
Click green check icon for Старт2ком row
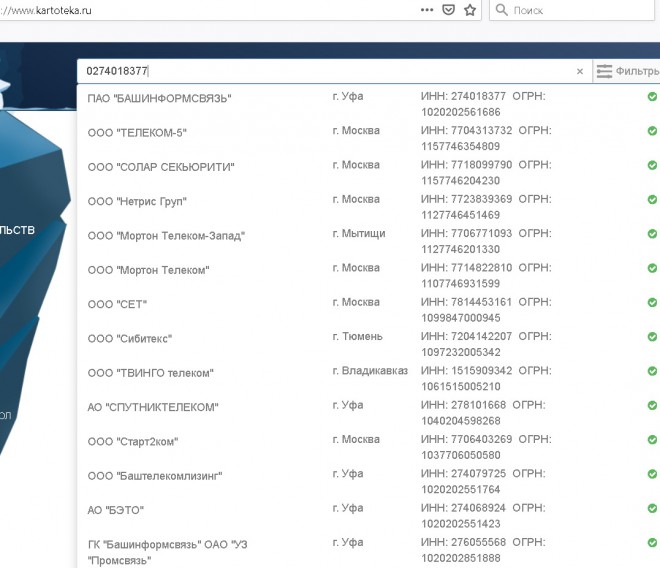pyautogui.click(x=652, y=440)
